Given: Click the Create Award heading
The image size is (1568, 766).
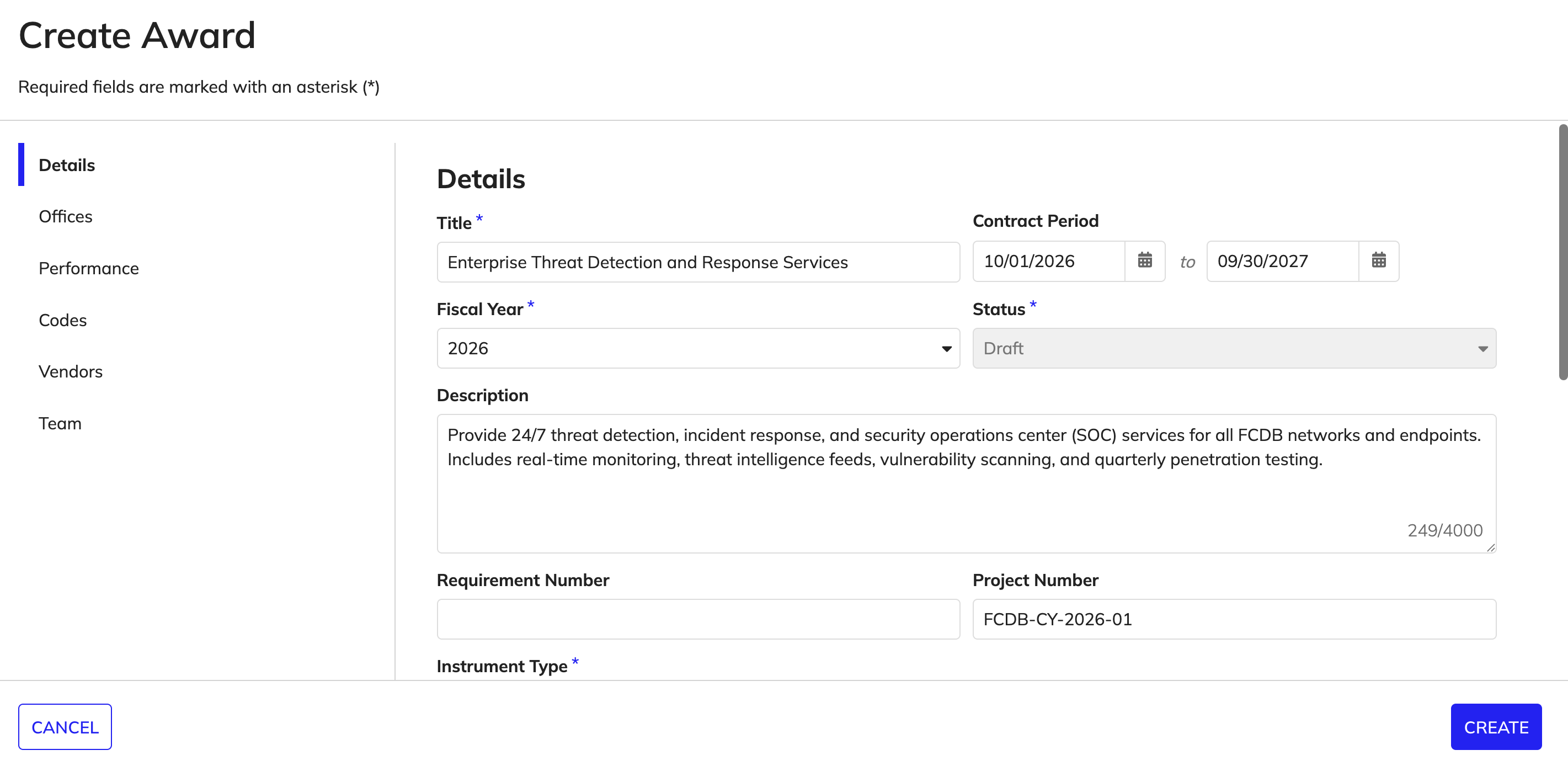Looking at the screenshot, I should 137,35.
